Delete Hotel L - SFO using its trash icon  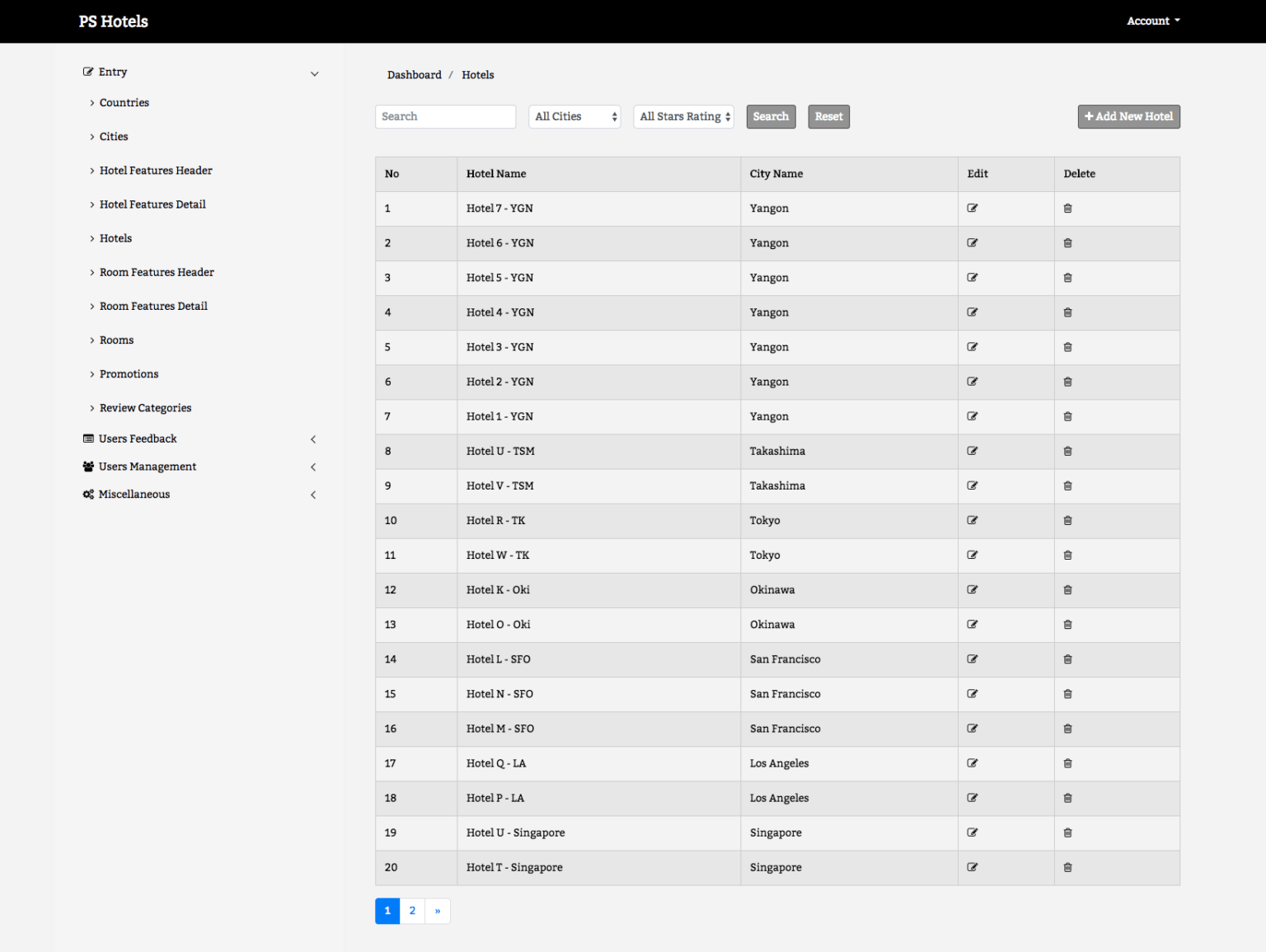pos(1067,659)
